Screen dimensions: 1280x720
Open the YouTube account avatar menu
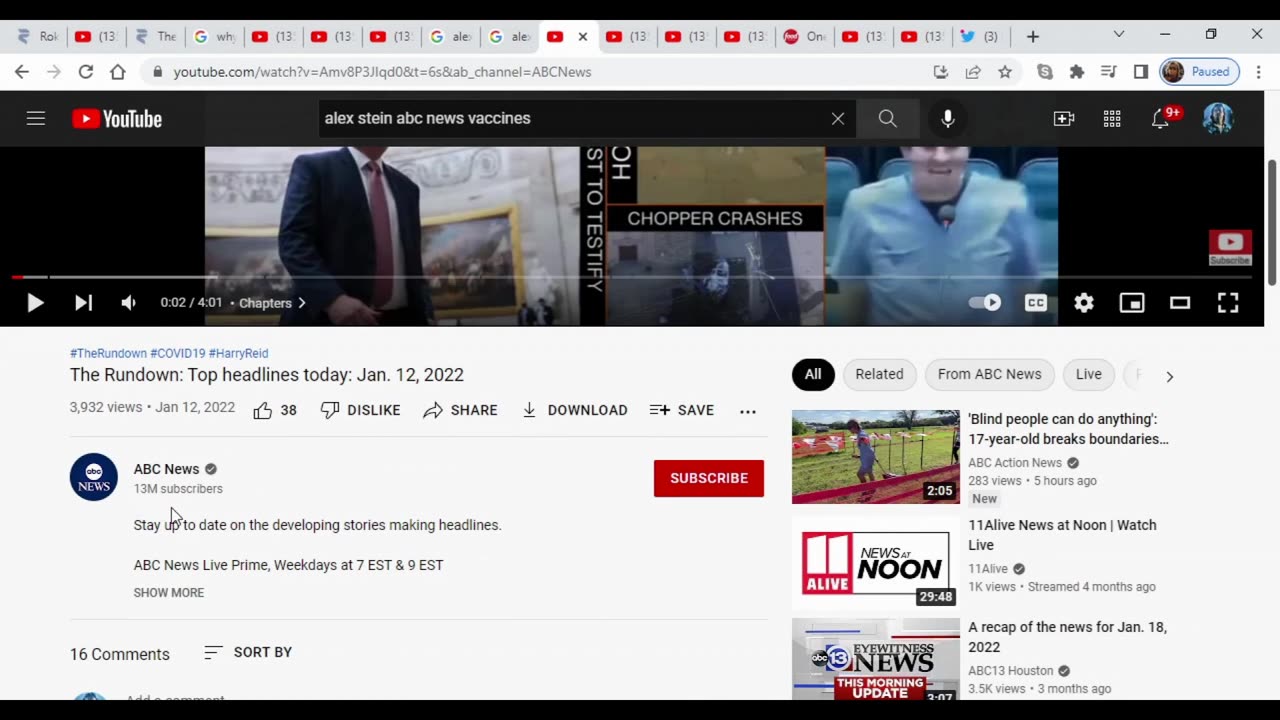1217,118
